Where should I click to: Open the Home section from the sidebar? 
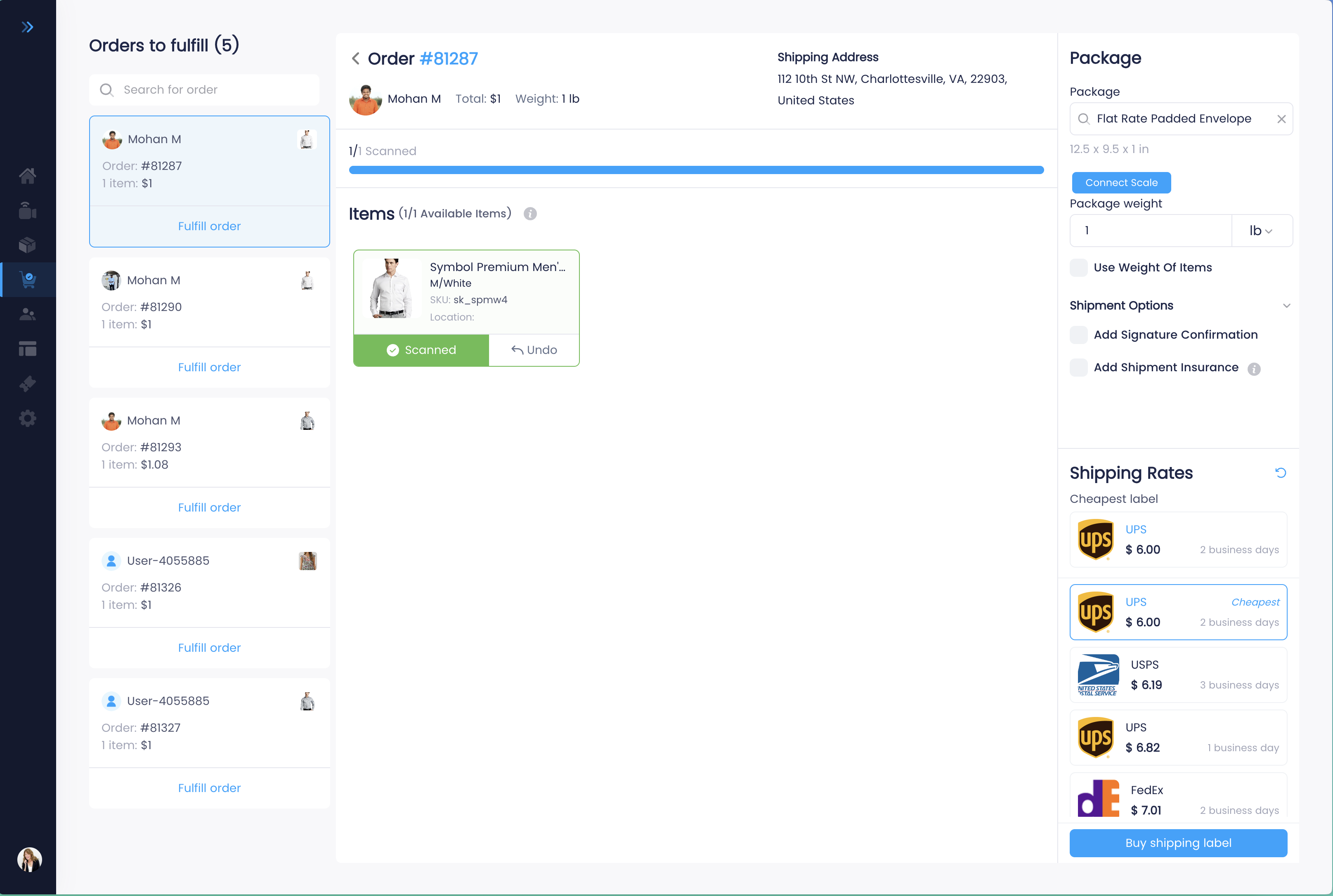coord(27,176)
